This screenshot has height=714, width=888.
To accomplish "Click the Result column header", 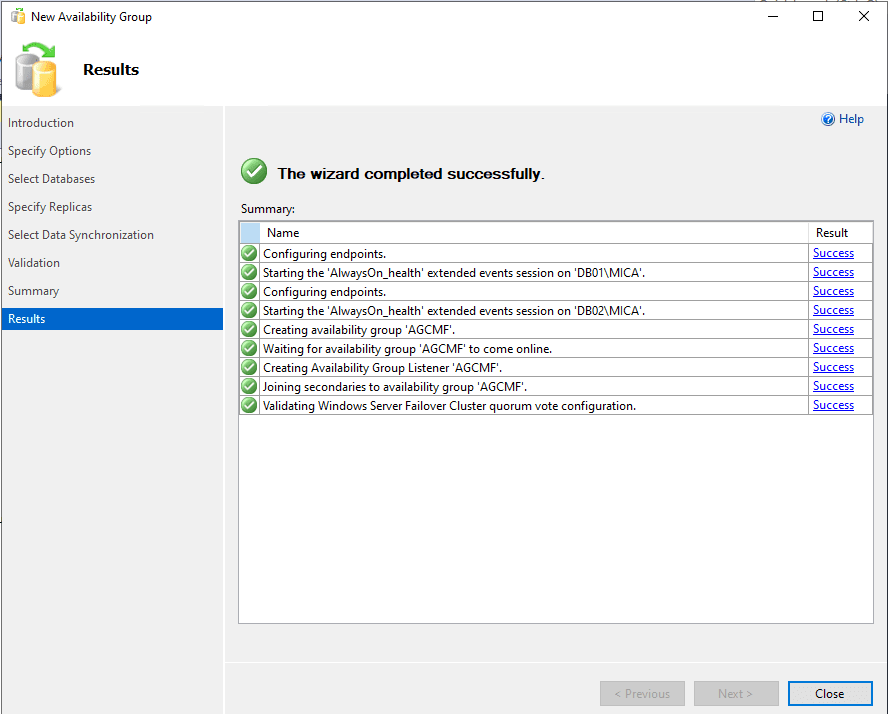I will pyautogui.click(x=832, y=233).
